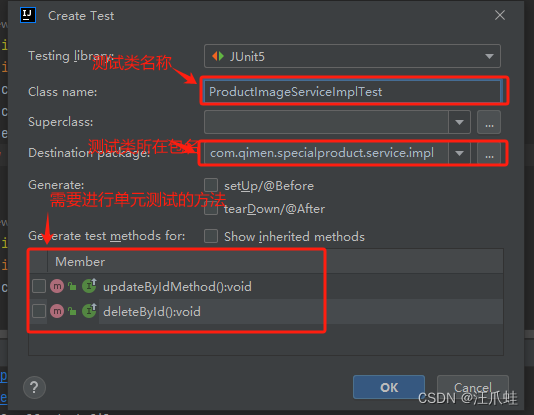Viewport: 534px width, 415px height.
Task: Click the IntelliJ IDEA logo icon in title bar
Action: coord(28,15)
